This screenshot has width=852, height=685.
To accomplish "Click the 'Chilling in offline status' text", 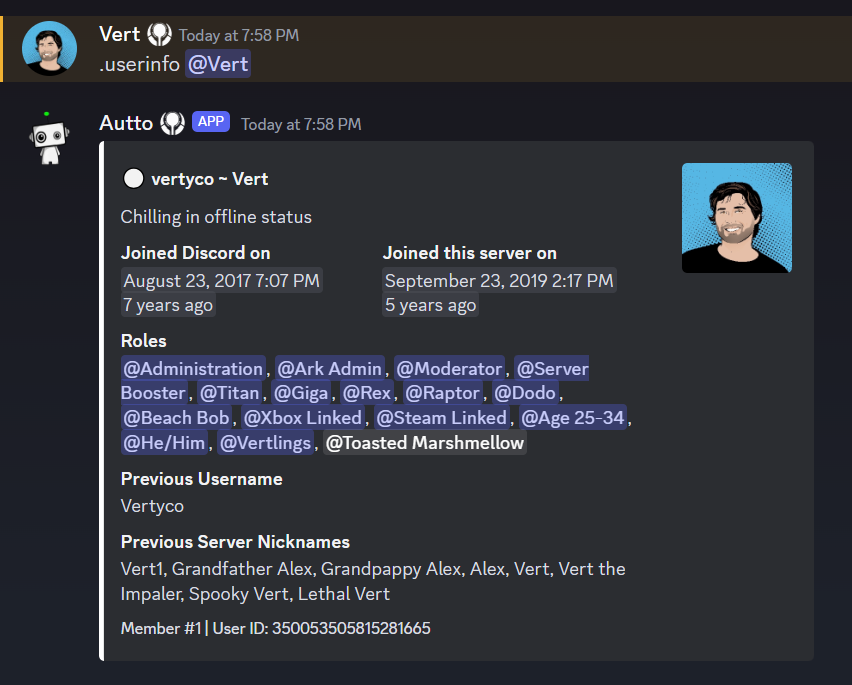I will coord(216,217).
